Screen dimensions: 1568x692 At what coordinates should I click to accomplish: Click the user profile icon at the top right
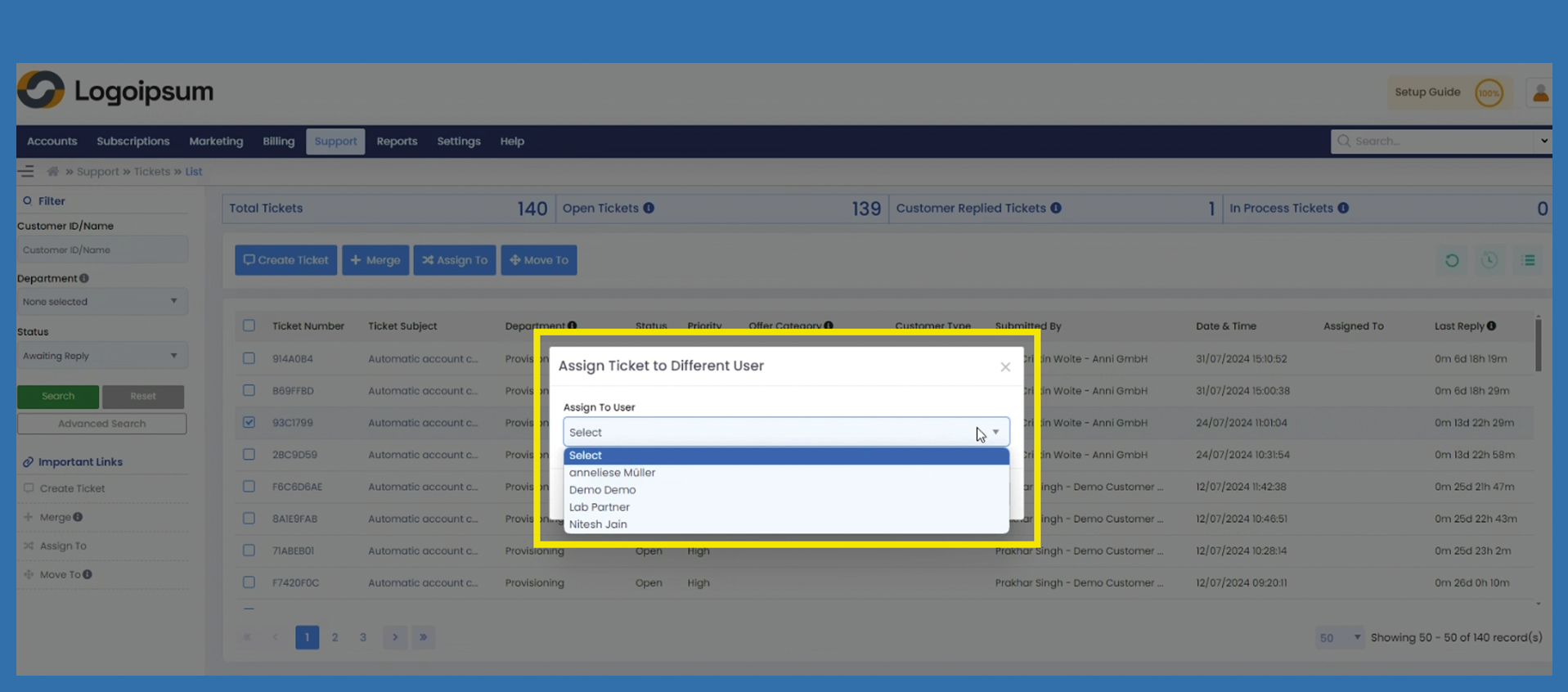(1540, 93)
